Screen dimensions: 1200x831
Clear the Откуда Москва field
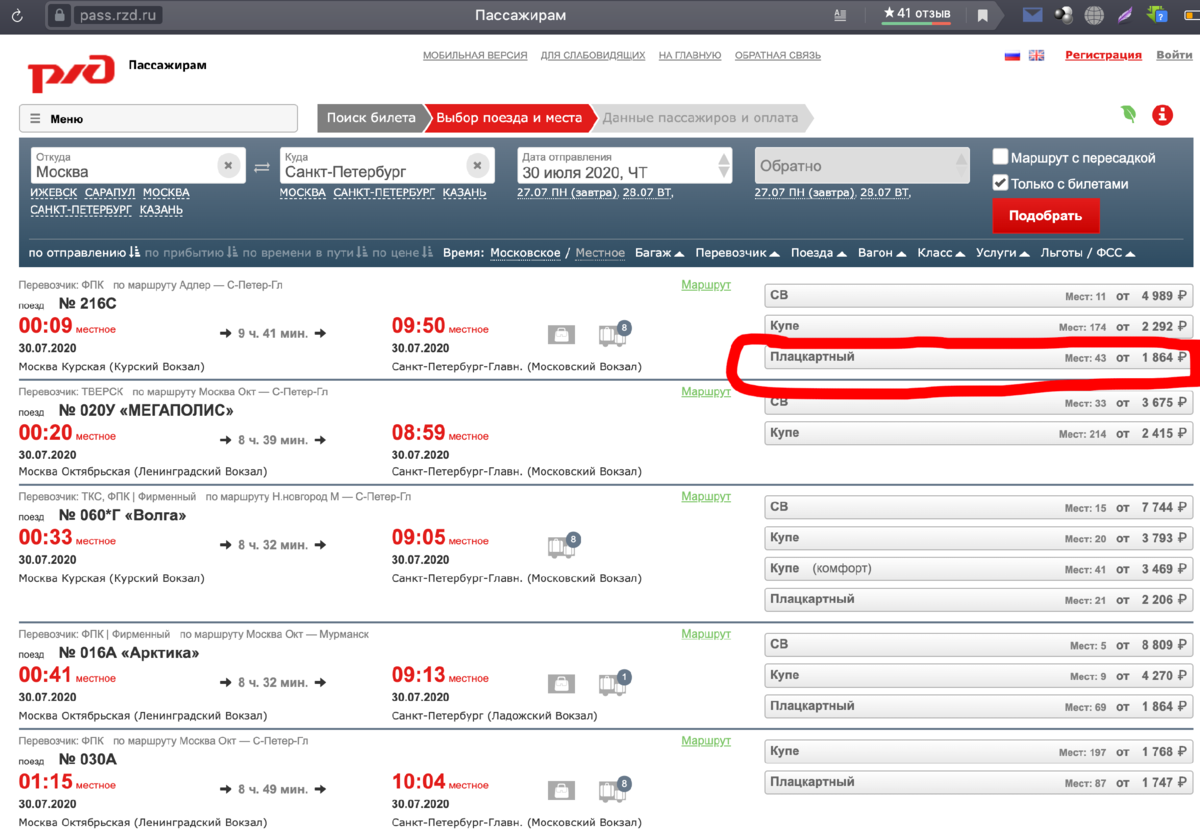pos(229,165)
